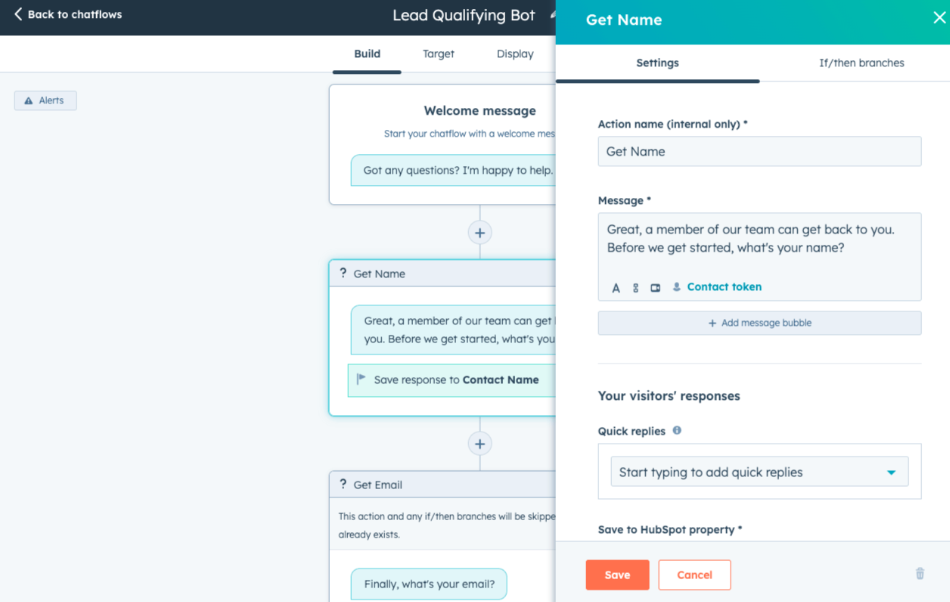Switch to the If/then branches tab
This screenshot has height=602, width=950.
(861, 62)
